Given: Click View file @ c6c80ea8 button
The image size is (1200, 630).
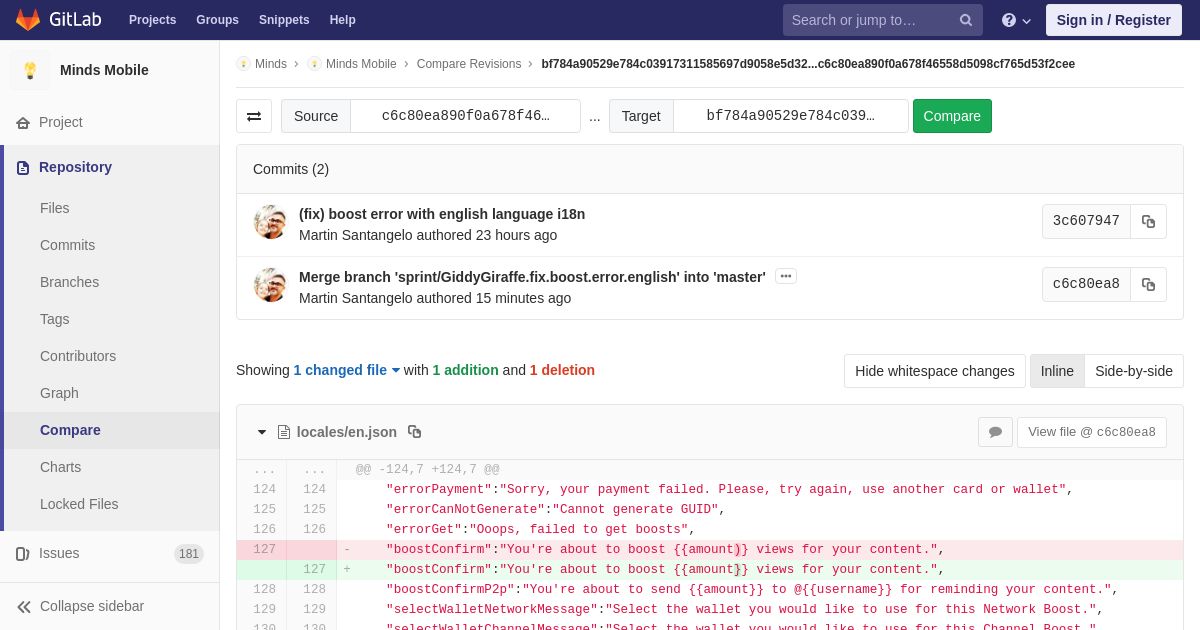Looking at the screenshot, I should [x=1091, y=432].
